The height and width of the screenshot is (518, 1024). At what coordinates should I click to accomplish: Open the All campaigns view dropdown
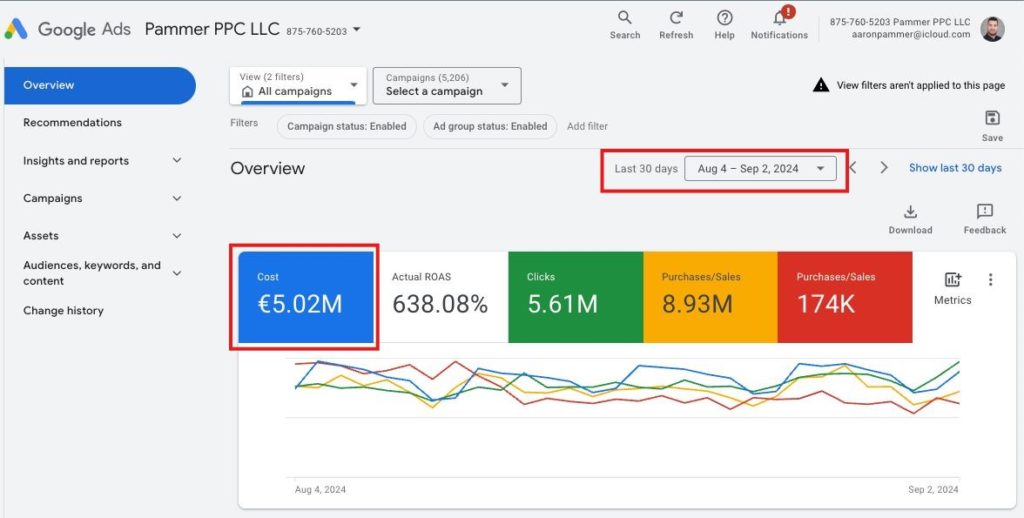point(297,85)
